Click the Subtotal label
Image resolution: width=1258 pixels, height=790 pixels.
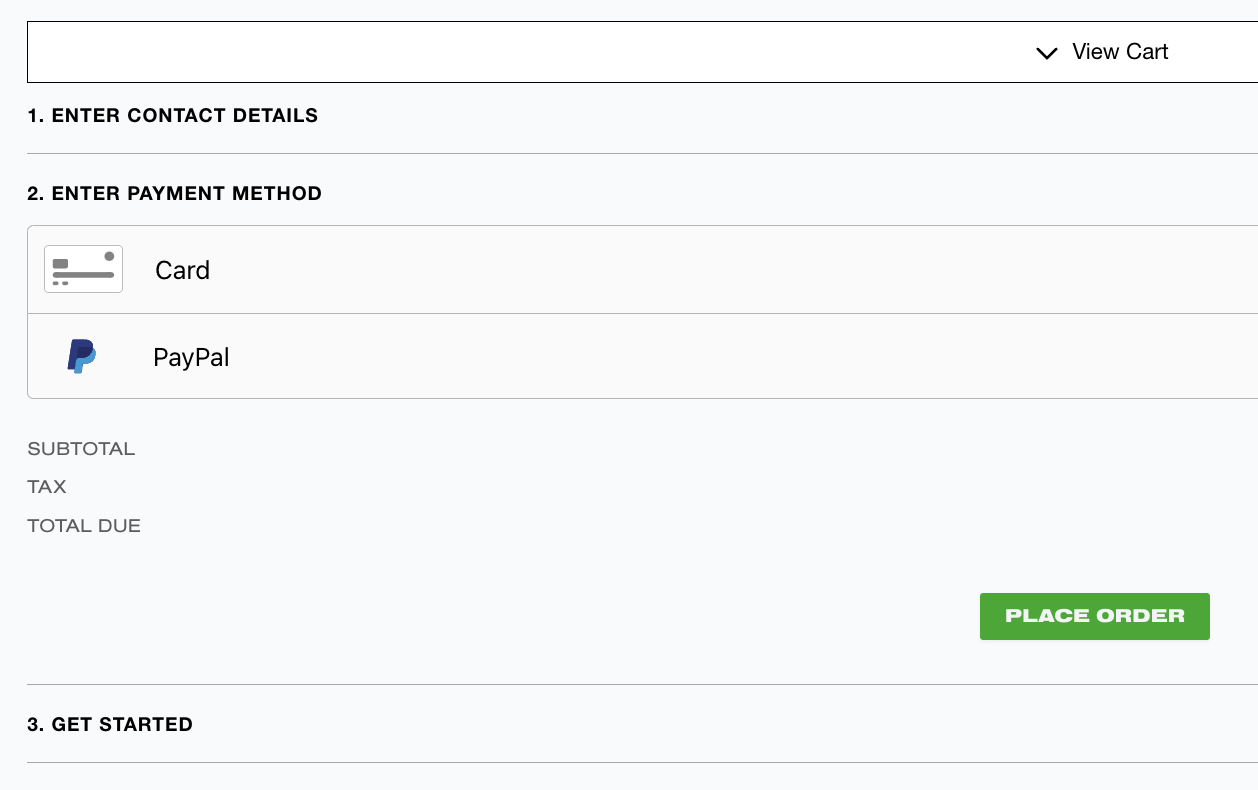tap(81, 449)
